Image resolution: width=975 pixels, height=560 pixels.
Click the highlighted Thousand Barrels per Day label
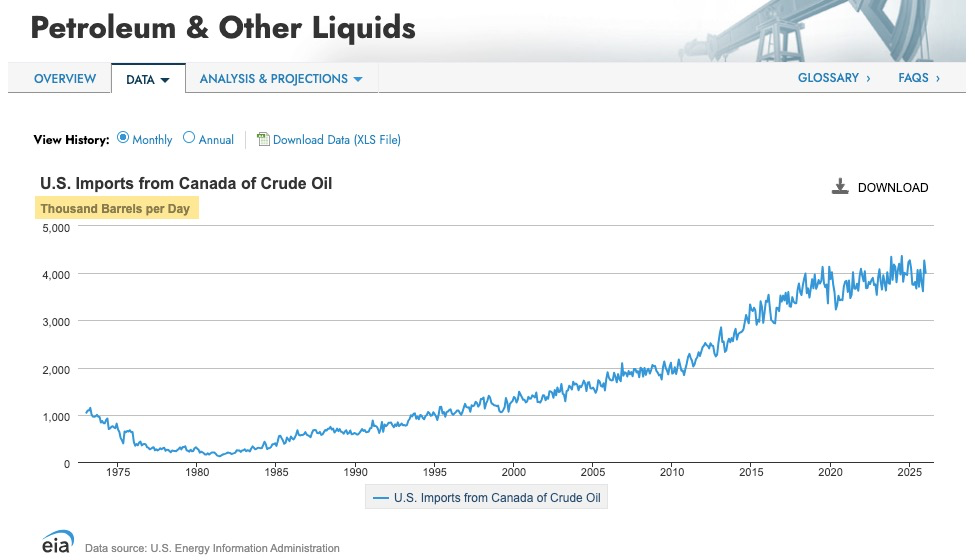(115, 209)
